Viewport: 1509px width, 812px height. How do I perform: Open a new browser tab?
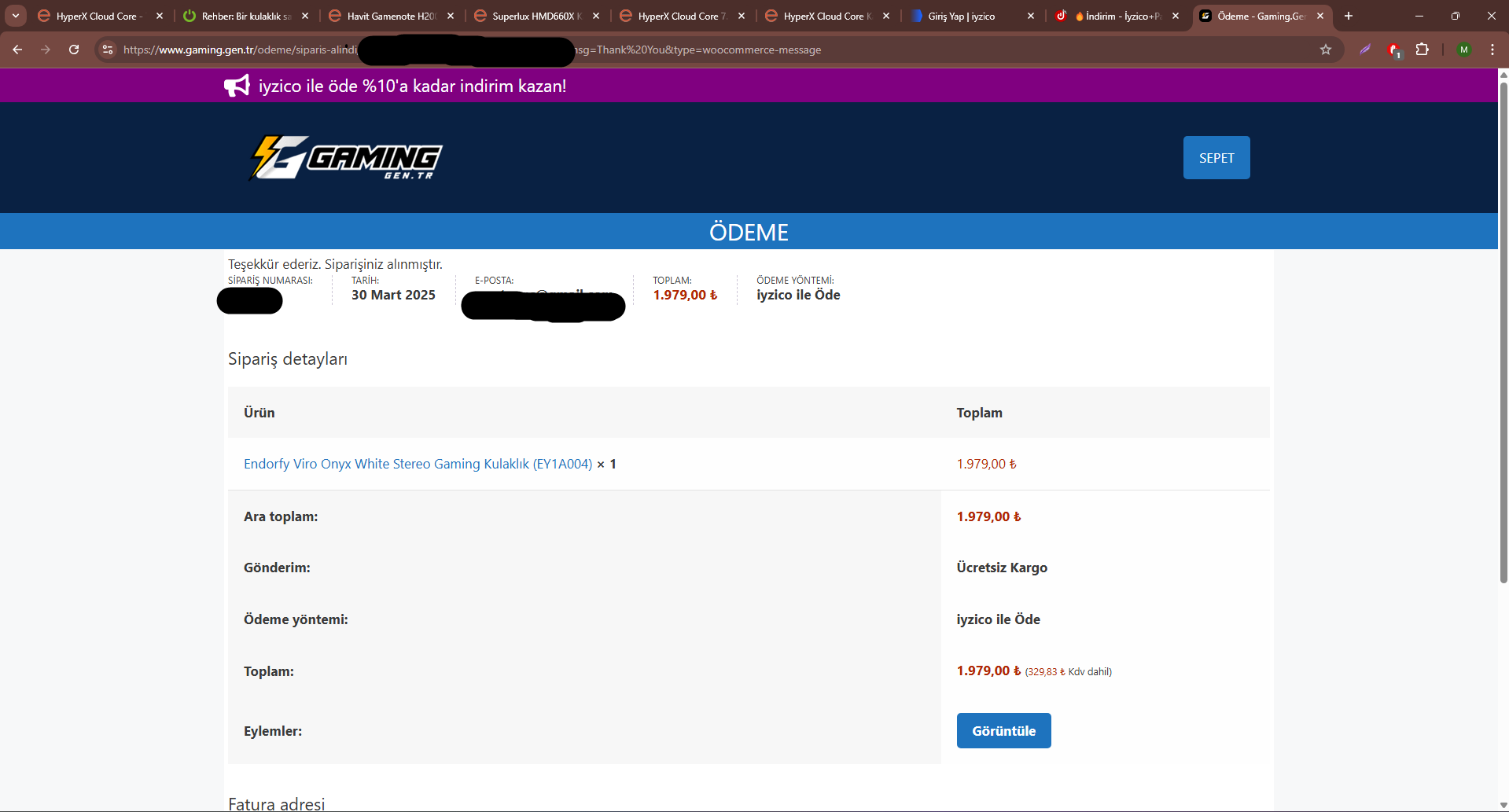[1349, 16]
